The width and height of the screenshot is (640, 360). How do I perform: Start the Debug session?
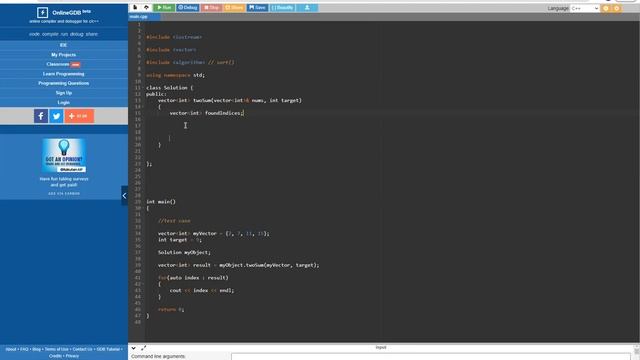188,7
